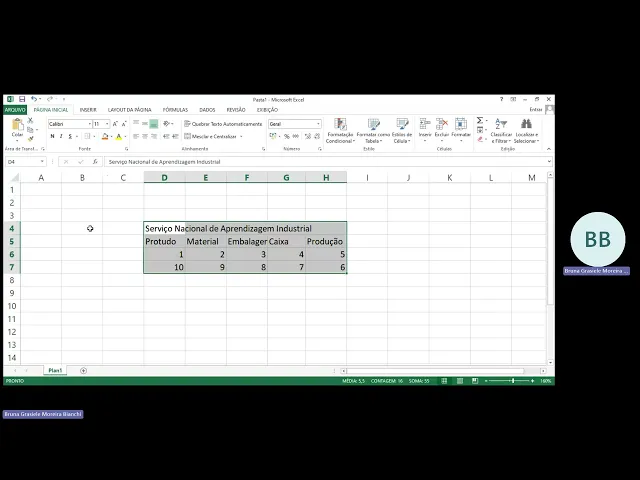Align text to the vertical middle
640x480 pixels.
pos(145,123)
